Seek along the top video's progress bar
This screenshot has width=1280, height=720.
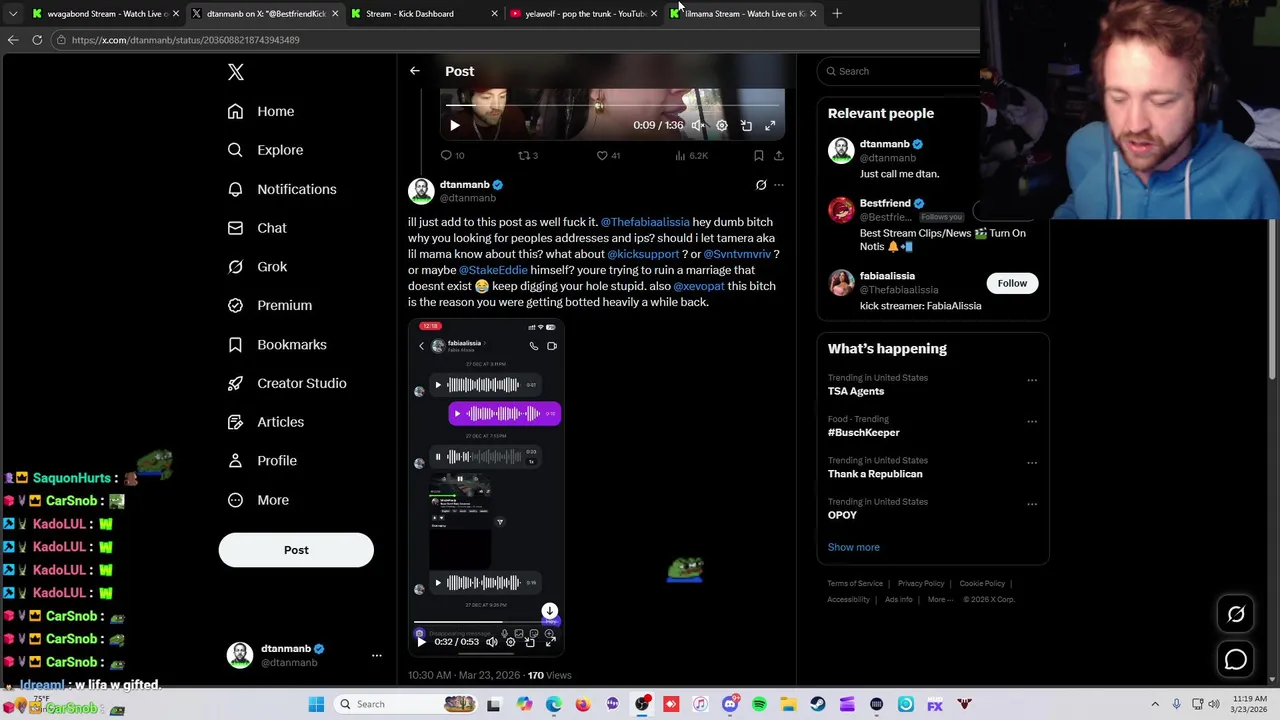coord(612,105)
